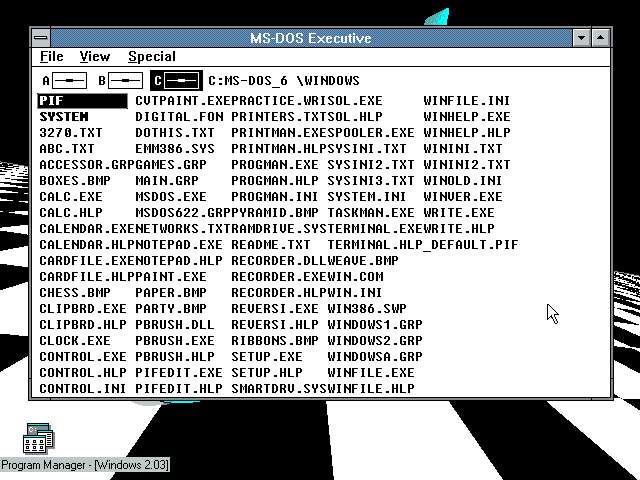Select SETUP.EXE file

pos(267,356)
